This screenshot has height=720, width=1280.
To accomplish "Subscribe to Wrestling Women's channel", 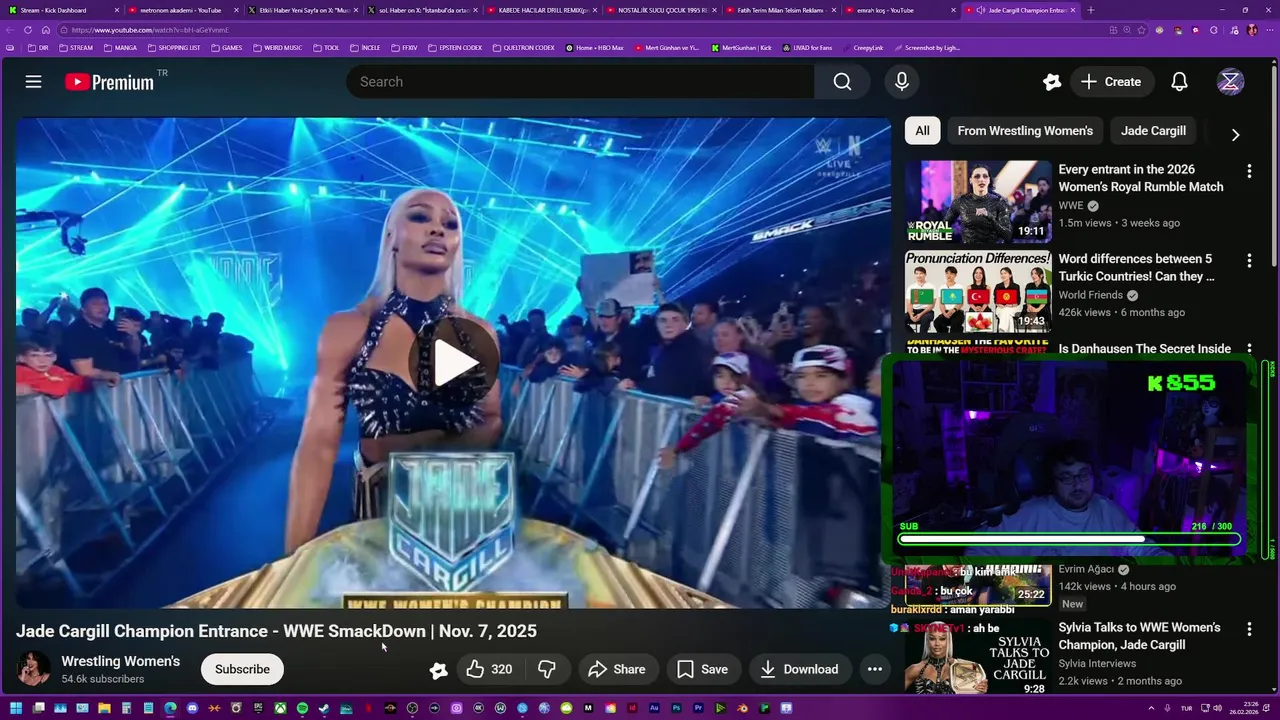I will point(242,669).
